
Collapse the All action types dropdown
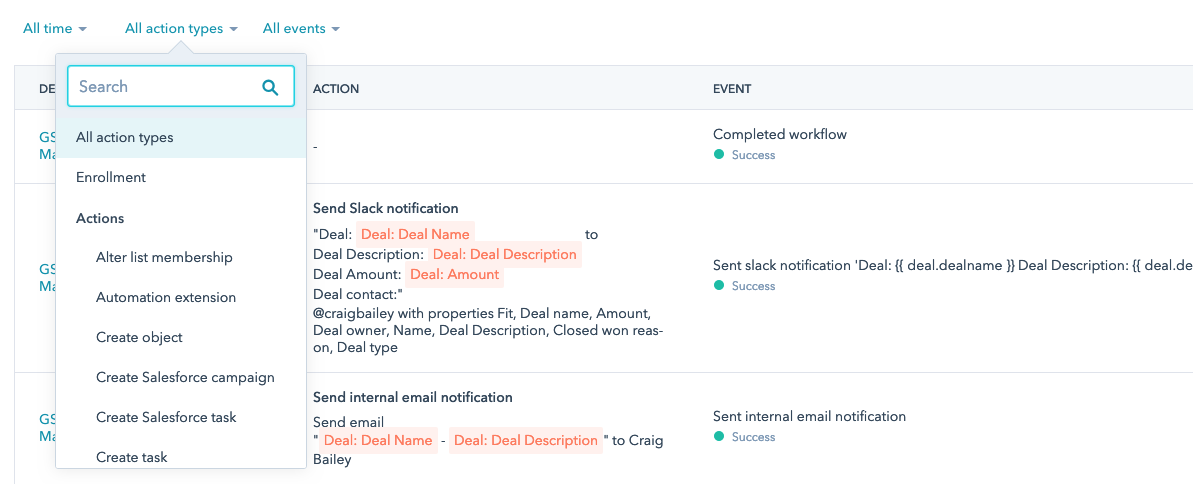[x=181, y=29]
